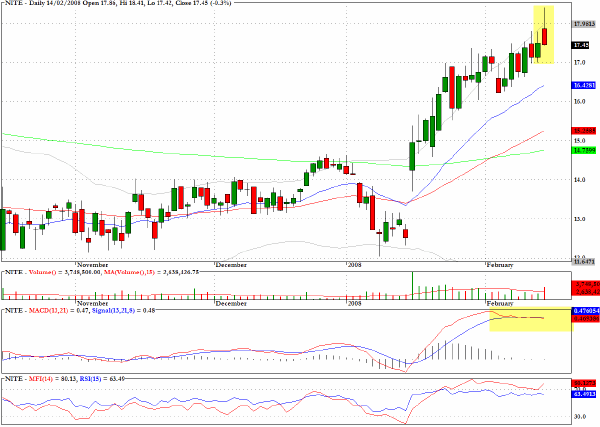Click the MA(Volume(),15) indicator label
The image size is (600, 427).
click(x=129, y=272)
